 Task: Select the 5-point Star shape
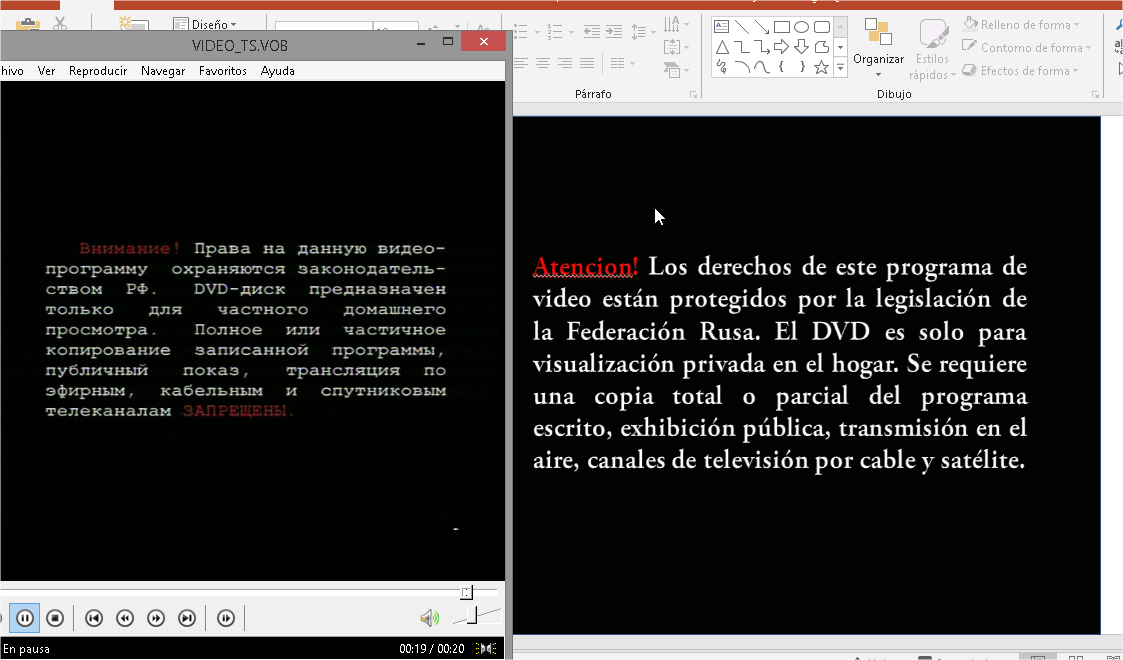point(821,67)
